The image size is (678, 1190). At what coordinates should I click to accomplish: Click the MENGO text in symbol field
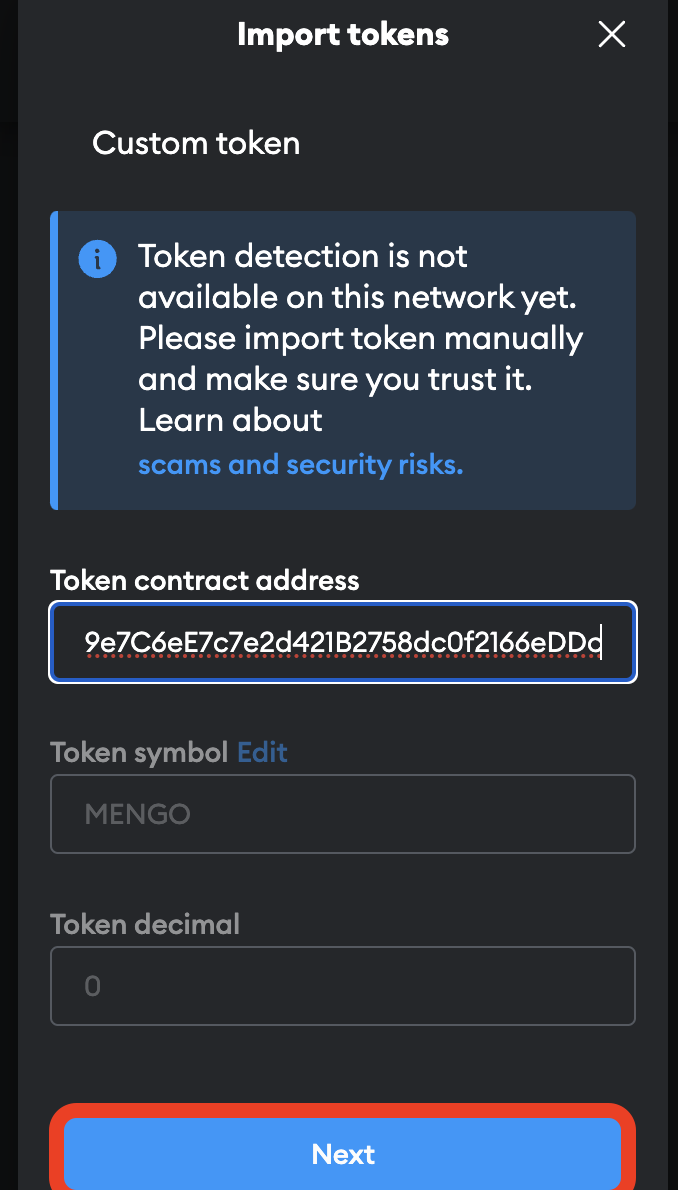(138, 814)
